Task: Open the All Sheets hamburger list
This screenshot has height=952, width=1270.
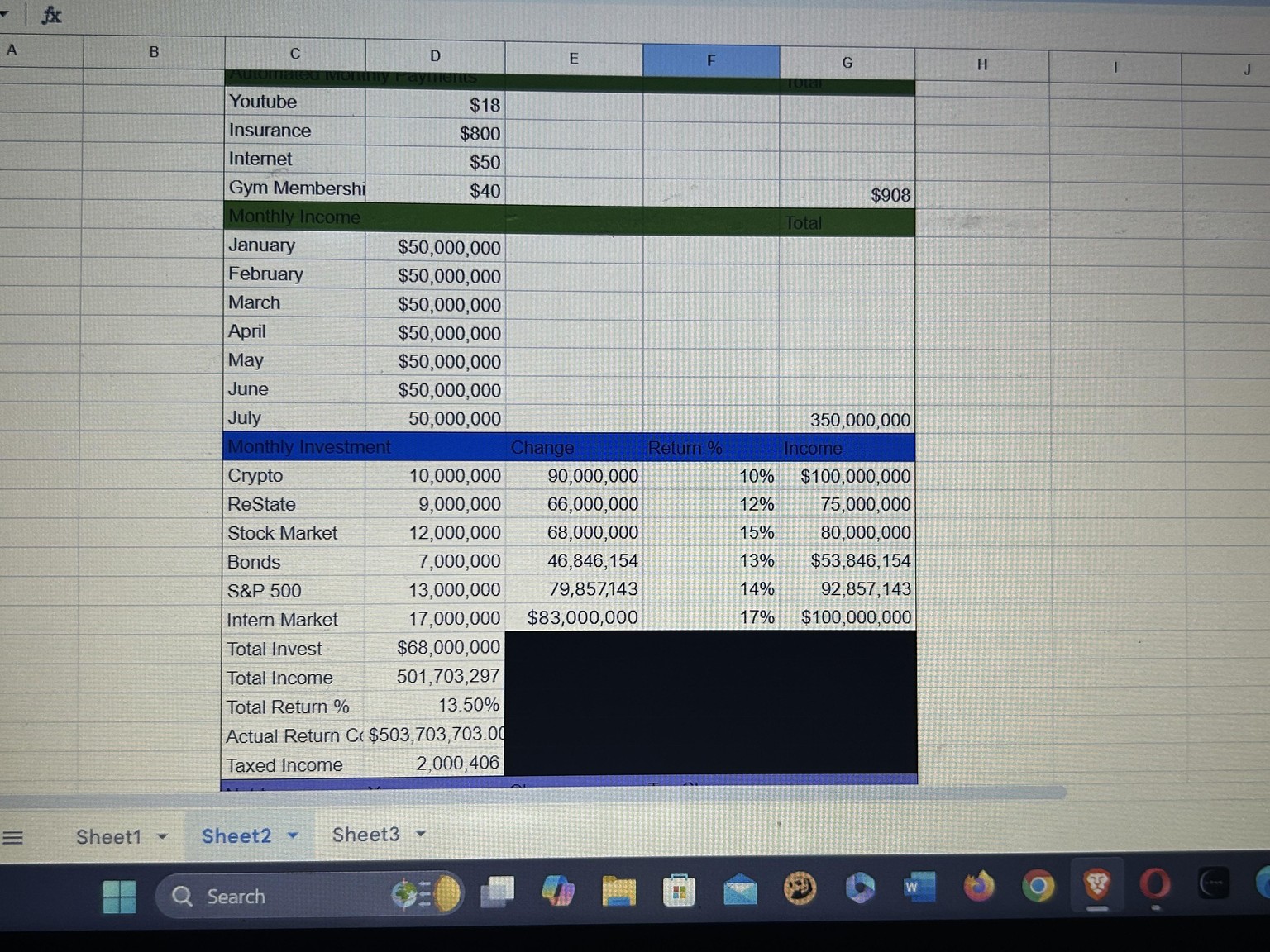Action: tap(12, 837)
